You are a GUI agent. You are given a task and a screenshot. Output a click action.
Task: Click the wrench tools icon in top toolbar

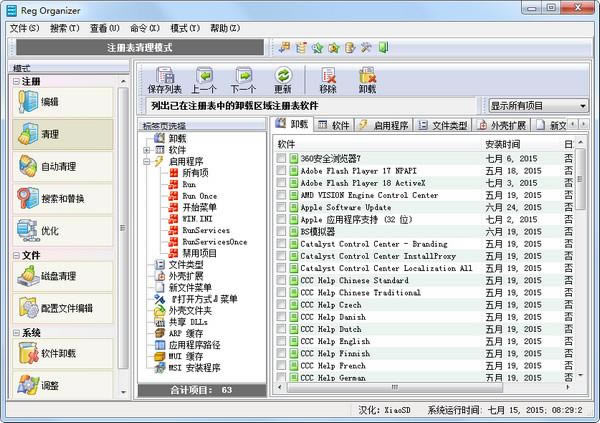(366, 47)
